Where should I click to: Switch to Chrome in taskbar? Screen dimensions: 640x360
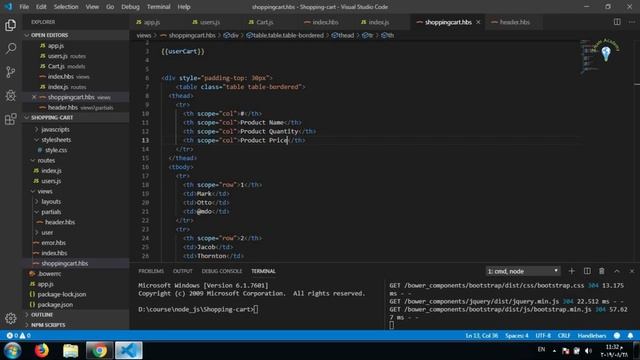(x=99, y=350)
